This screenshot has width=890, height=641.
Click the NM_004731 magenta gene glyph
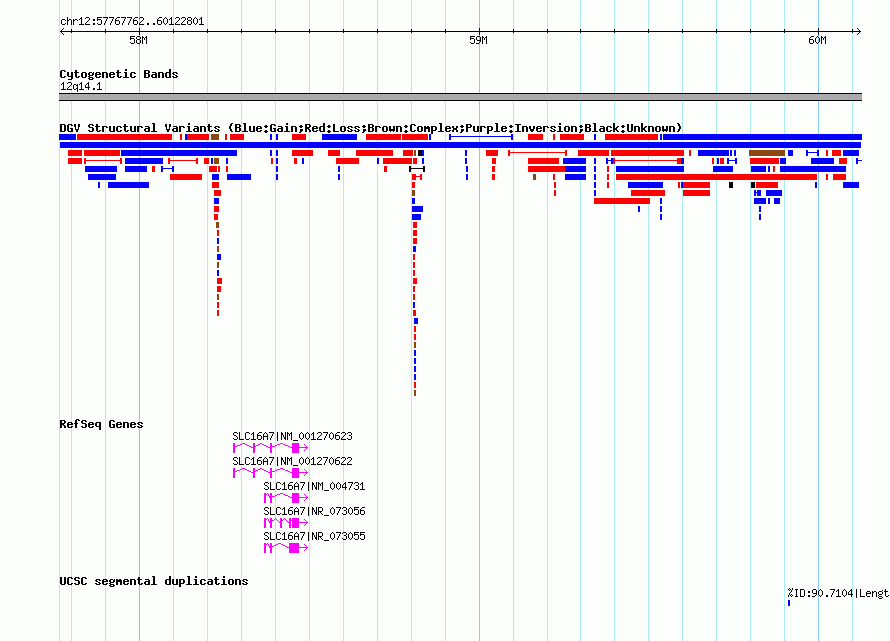tap(286, 498)
